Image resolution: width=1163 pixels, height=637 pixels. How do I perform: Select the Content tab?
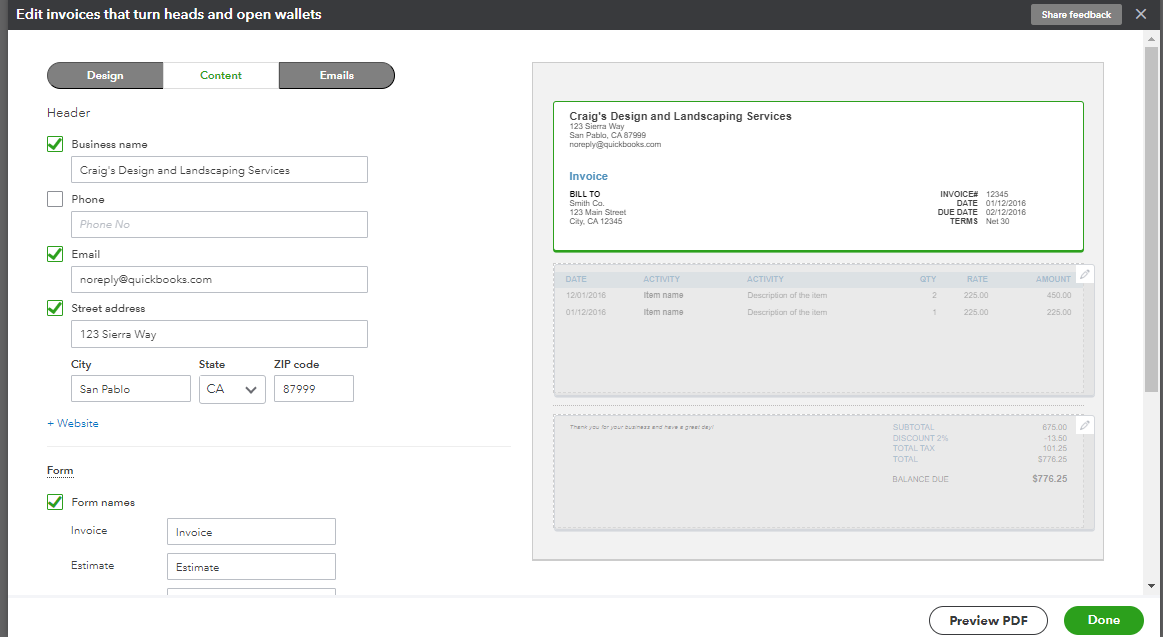[221, 75]
